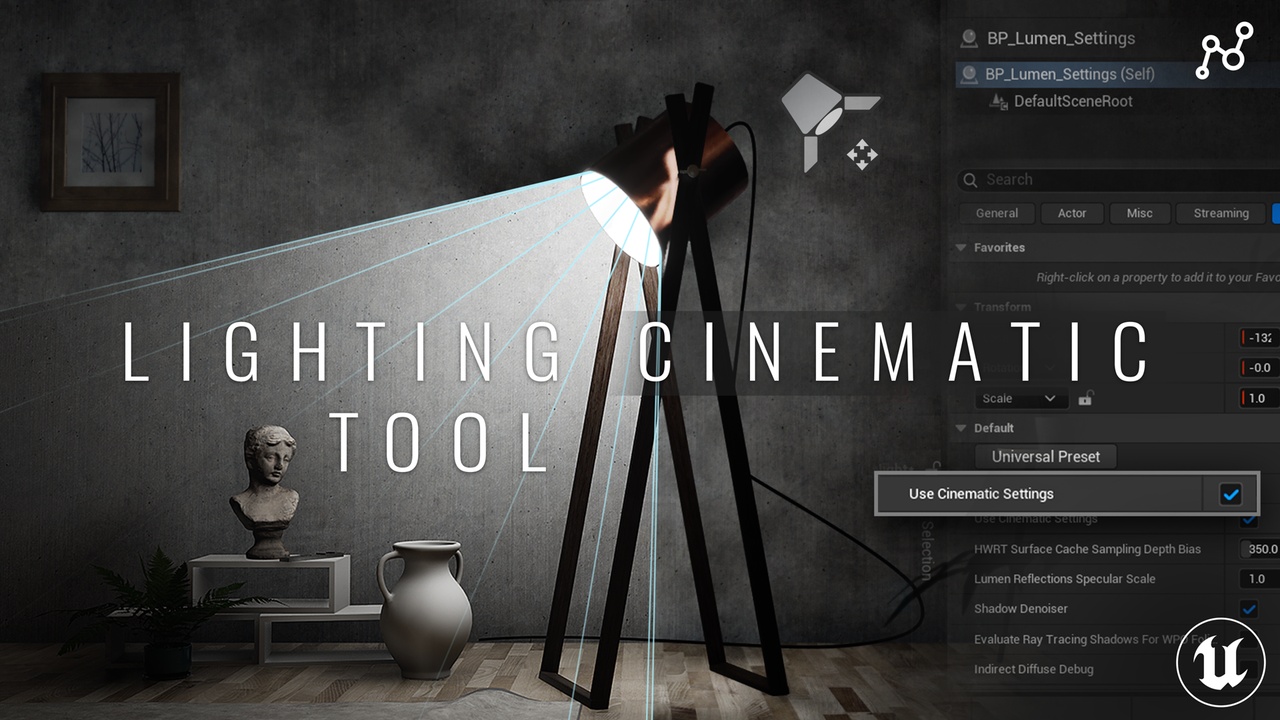Click the move arrows gizmo icon
1280x720 pixels.
coord(861,156)
